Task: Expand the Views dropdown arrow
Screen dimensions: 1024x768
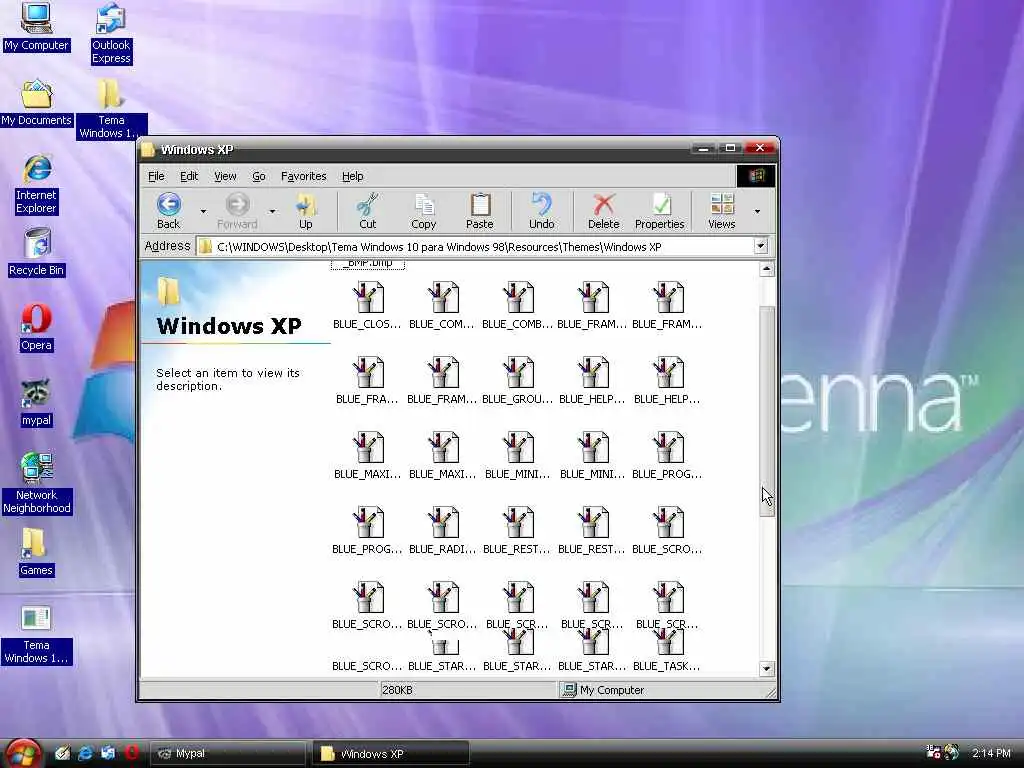Action: tap(758, 211)
